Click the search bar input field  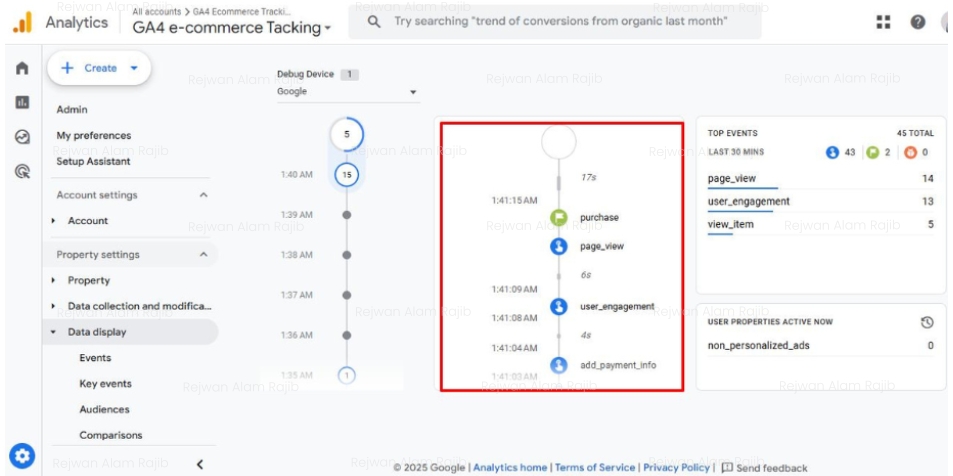coord(560,21)
